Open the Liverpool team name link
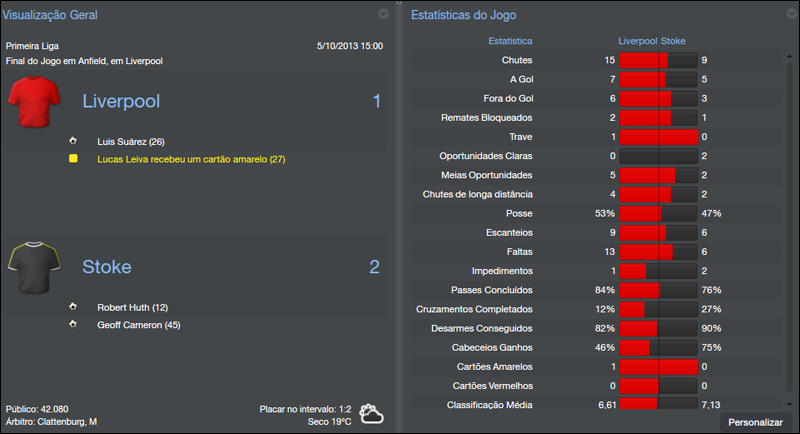 [121, 102]
